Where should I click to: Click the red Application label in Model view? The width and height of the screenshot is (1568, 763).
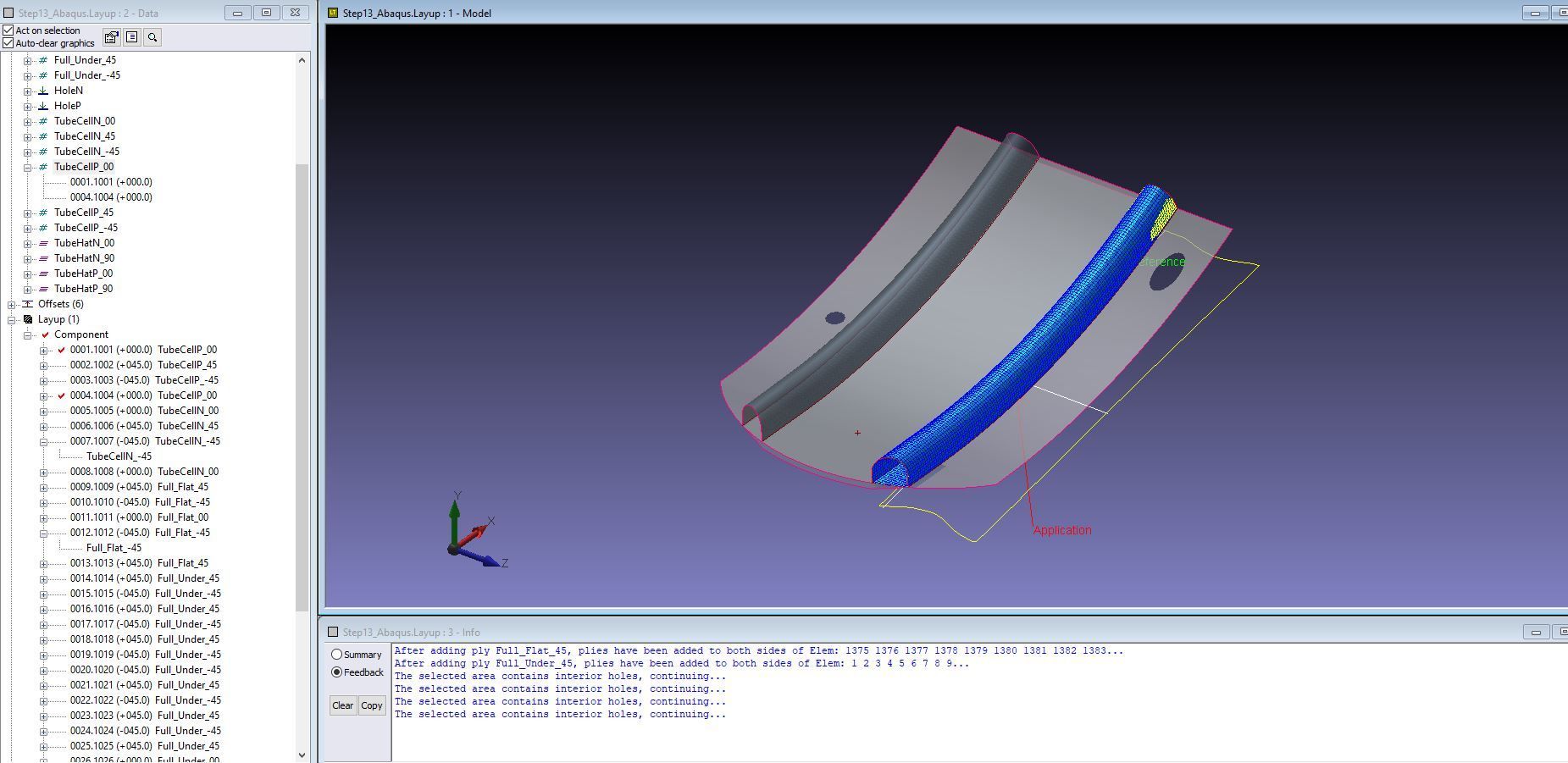[x=1062, y=530]
